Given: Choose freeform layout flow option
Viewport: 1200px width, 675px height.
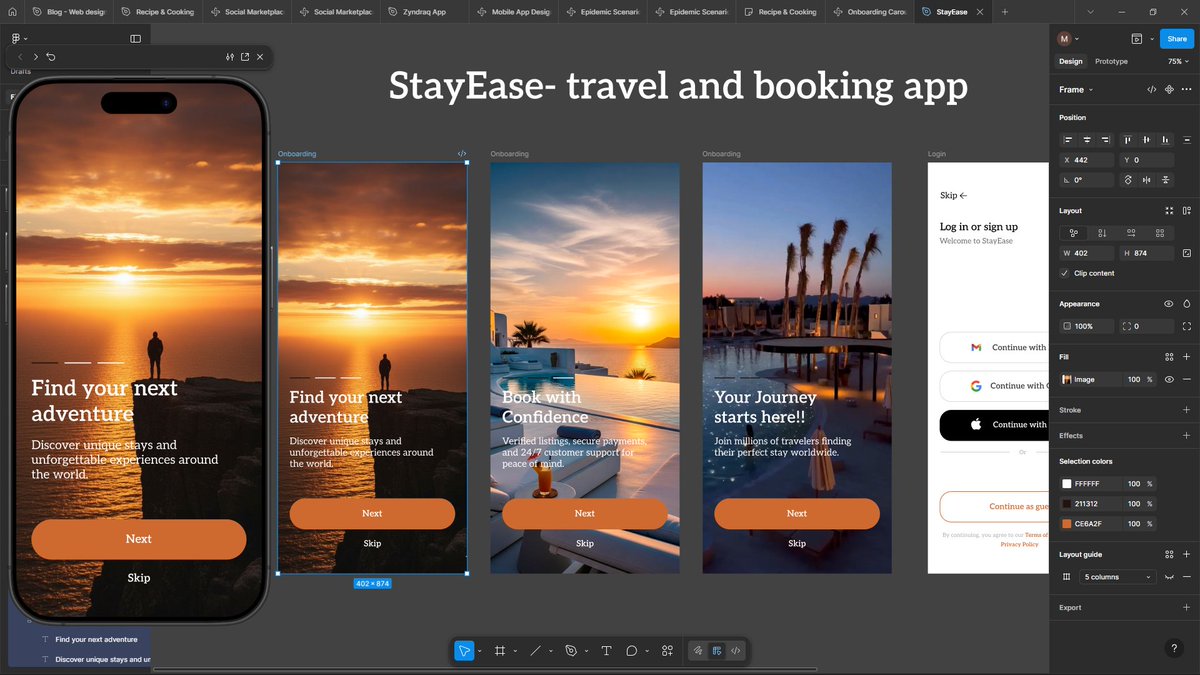Looking at the screenshot, I should 1074,232.
